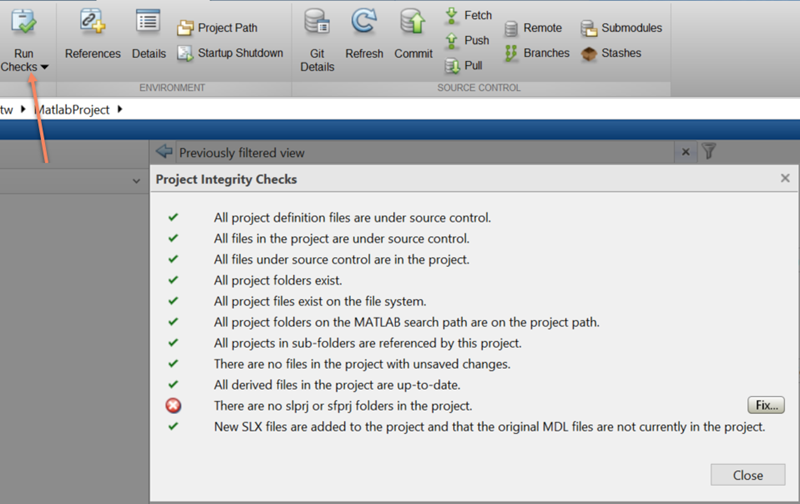800x504 pixels.
Task: Click Fix for slprj folders check
Action: point(765,405)
